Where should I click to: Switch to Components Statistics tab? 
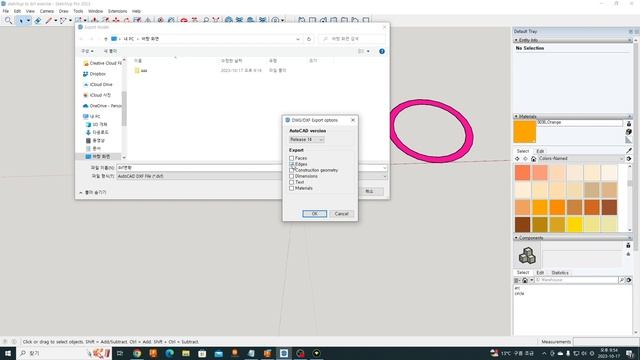click(560, 272)
